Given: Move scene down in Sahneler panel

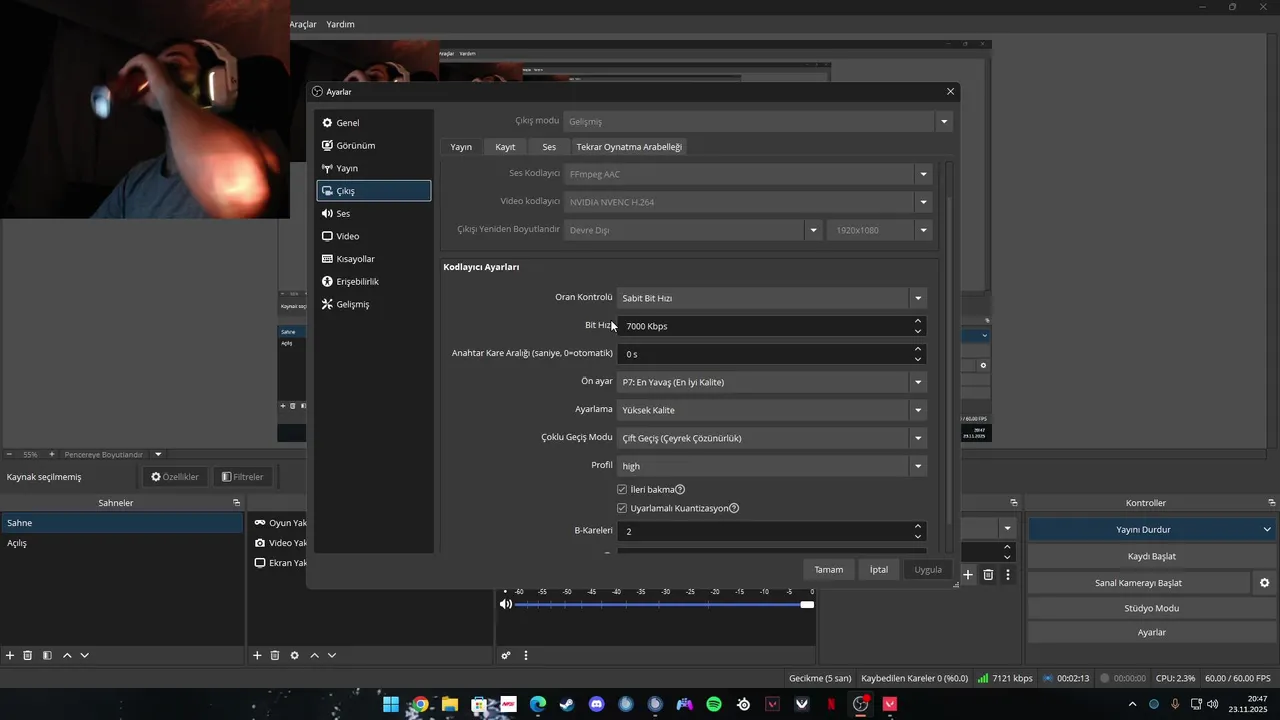Looking at the screenshot, I should coord(85,655).
